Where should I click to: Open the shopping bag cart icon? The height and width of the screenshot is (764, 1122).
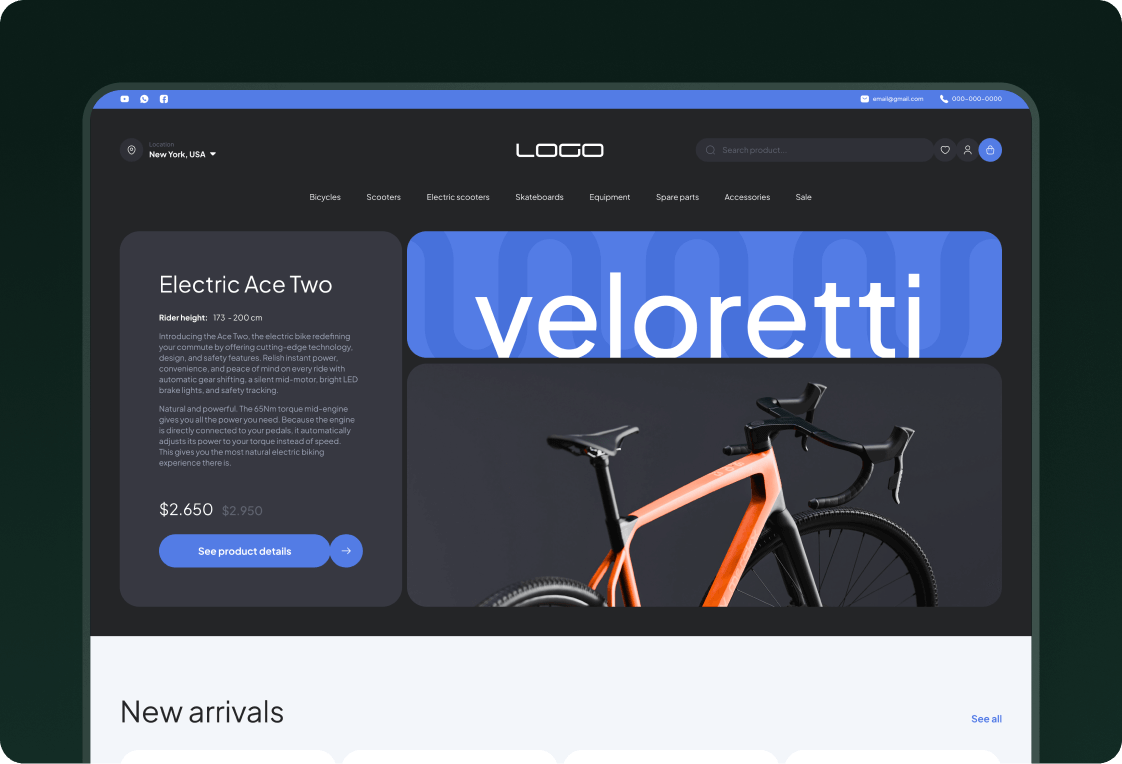pyautogui.click(x=990, y=150)
